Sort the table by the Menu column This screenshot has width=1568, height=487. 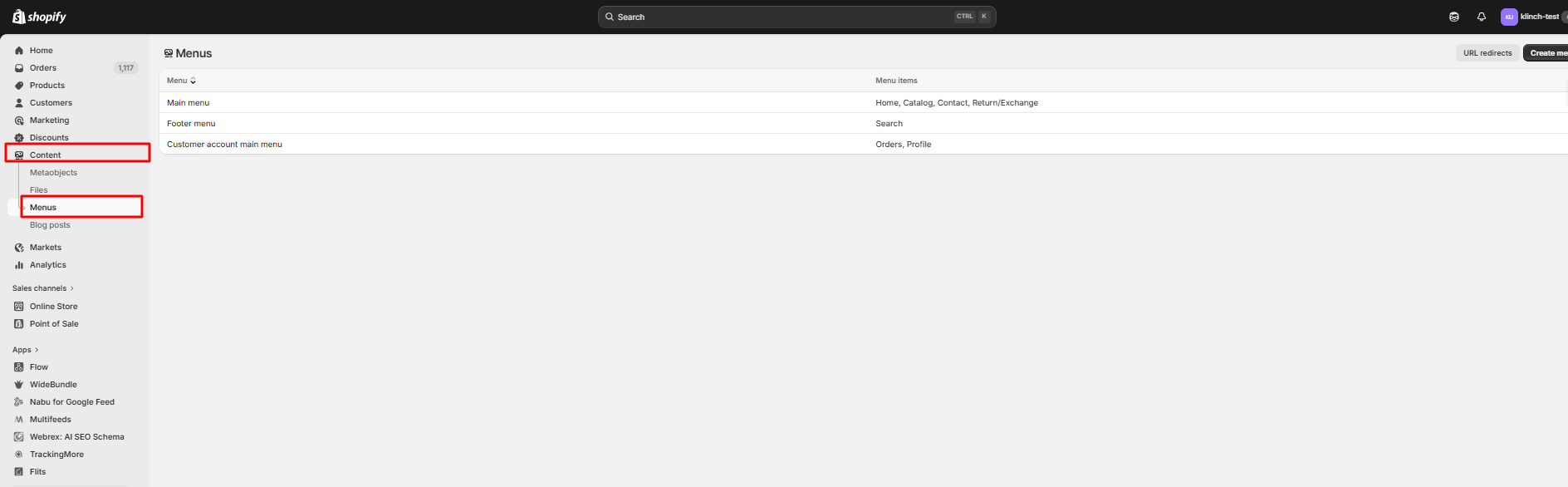coord(181,81)
